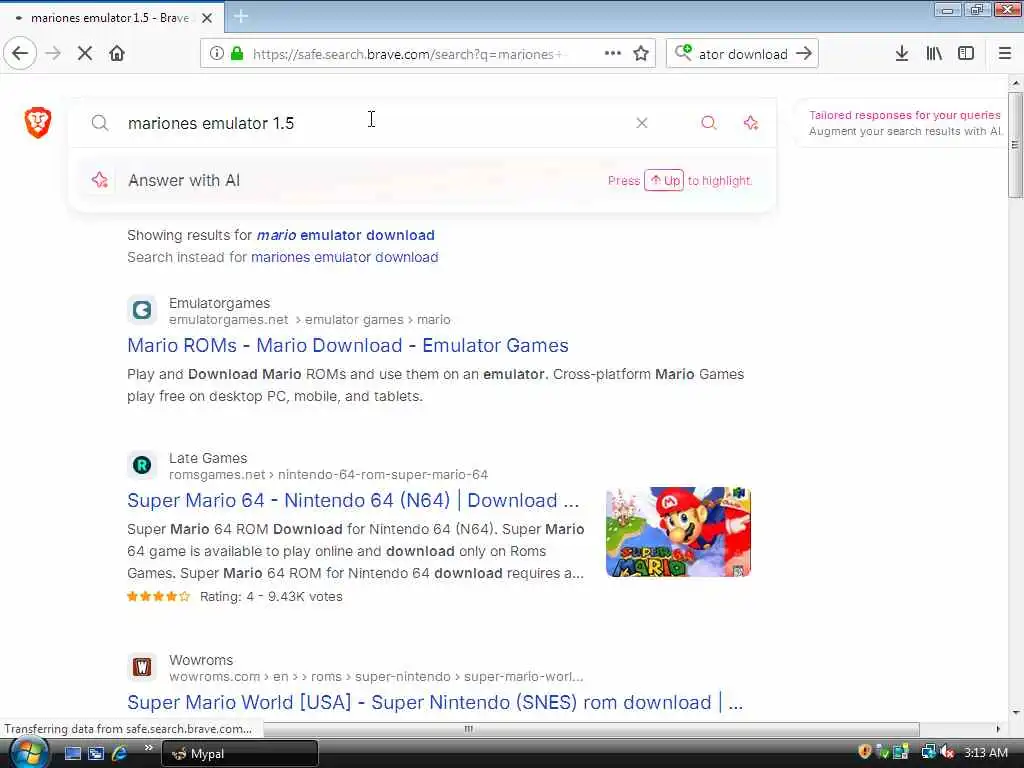
Task: Open the hamburger application menu
Action: click(x=1004, y=54)
